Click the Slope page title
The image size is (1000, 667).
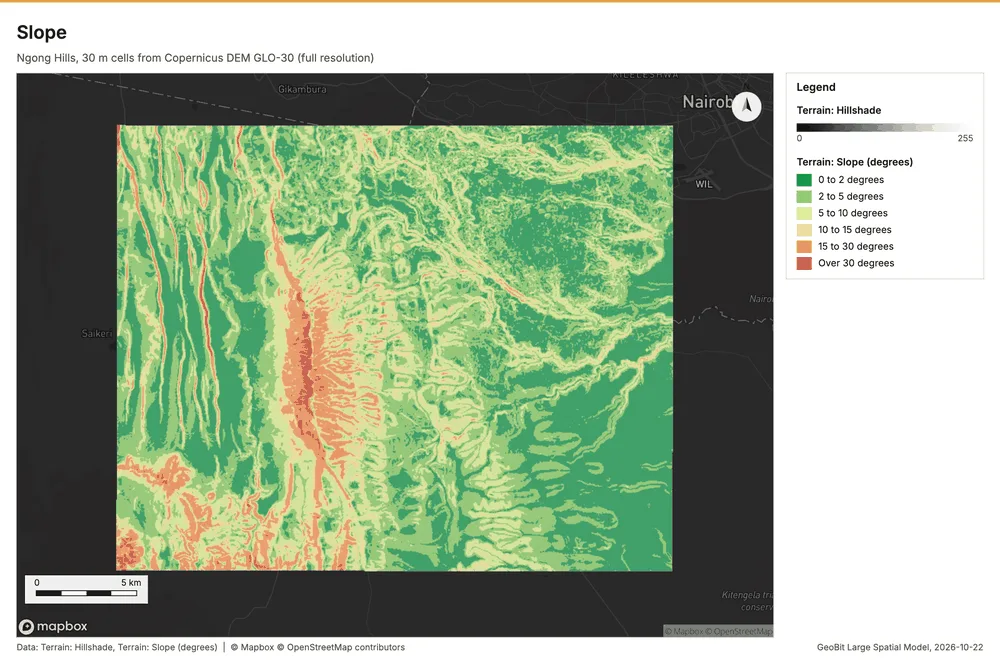pos(41,33)
